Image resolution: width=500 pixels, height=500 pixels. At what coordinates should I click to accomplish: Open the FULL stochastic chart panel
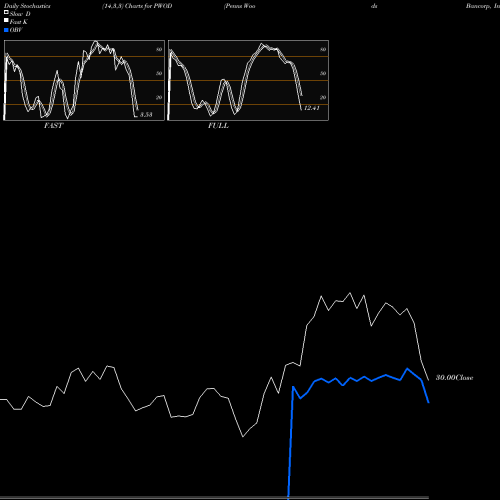point(248,80)
